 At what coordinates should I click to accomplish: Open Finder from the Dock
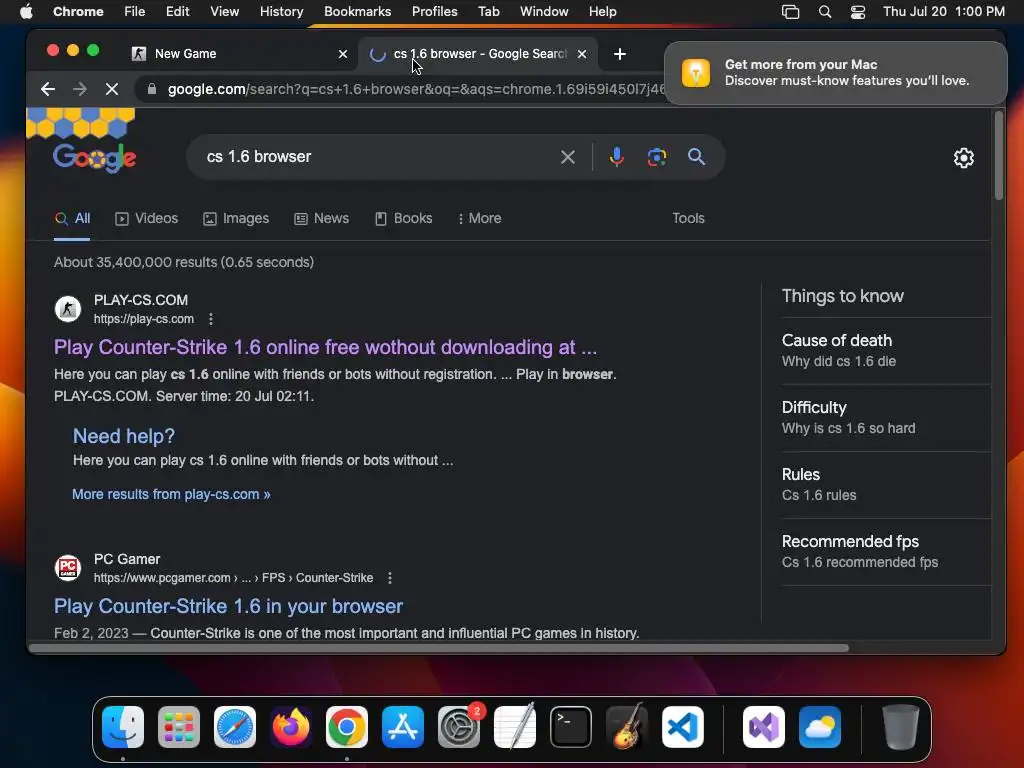point(123,727)
